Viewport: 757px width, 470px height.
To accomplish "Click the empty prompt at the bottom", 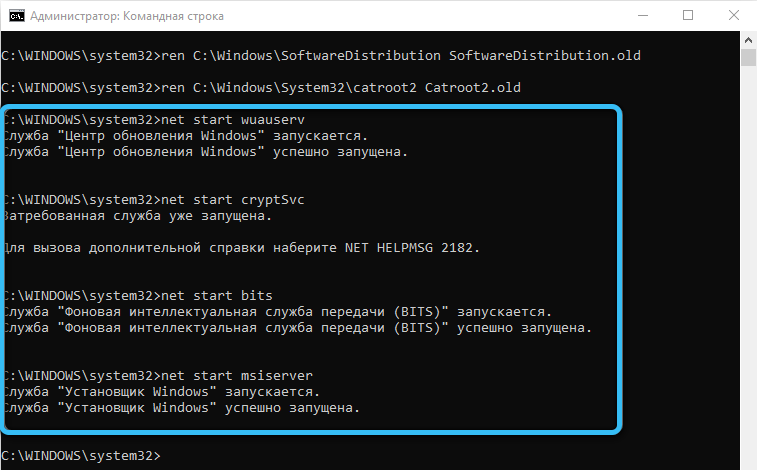I will (81, 456).
